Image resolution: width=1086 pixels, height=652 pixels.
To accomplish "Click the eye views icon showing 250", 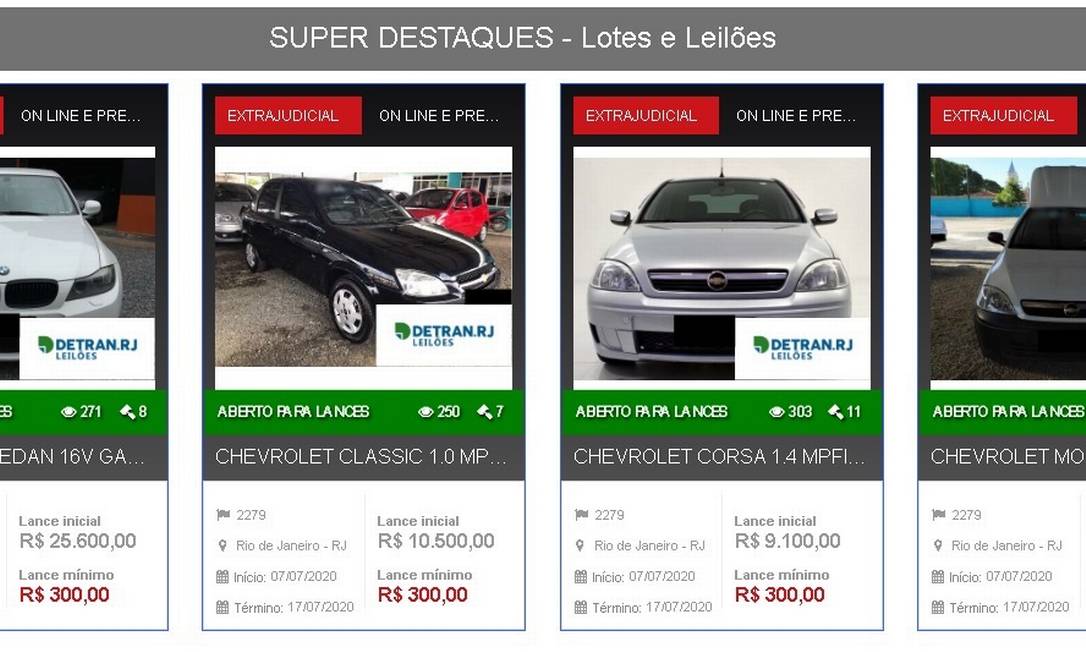I will [425, 412].
